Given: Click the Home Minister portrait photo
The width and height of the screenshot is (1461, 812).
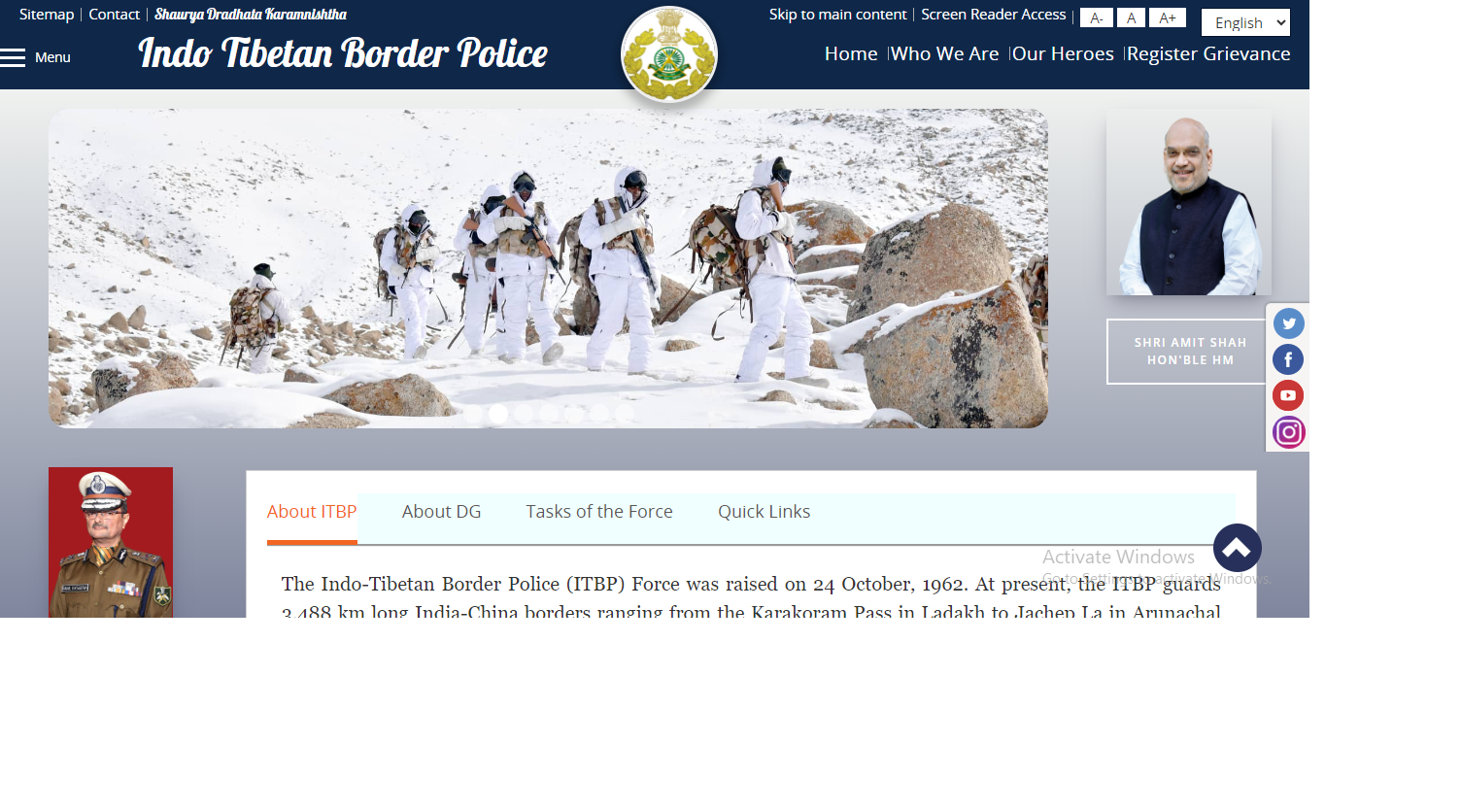Looking at the screenshot, I should tap(1189, 202).
